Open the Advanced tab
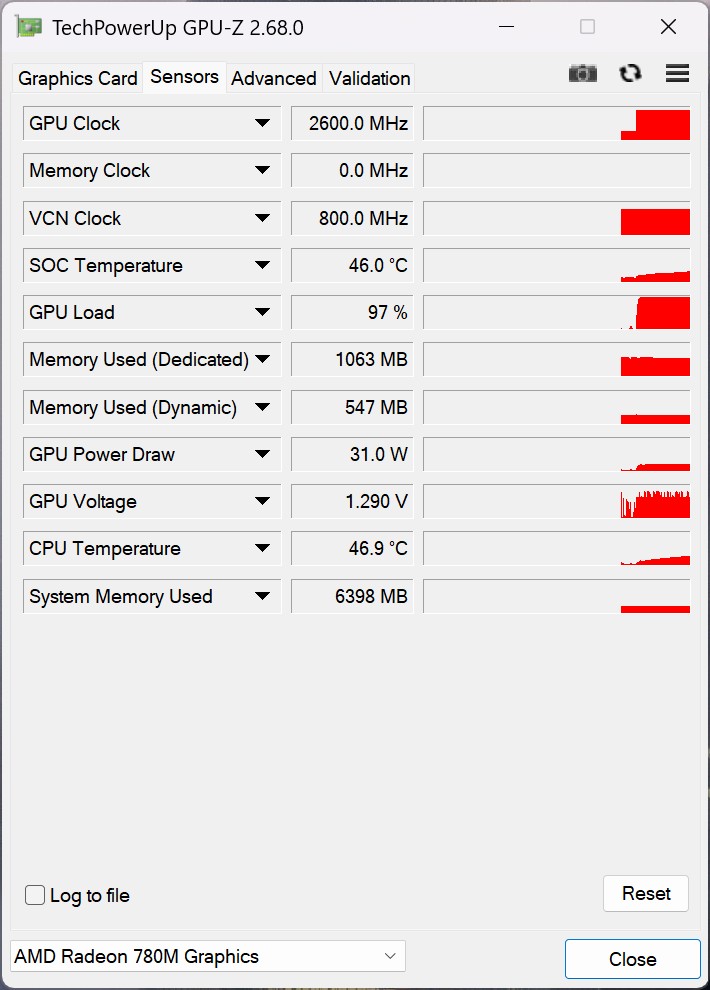710x990 pixels. pos(274,78)
